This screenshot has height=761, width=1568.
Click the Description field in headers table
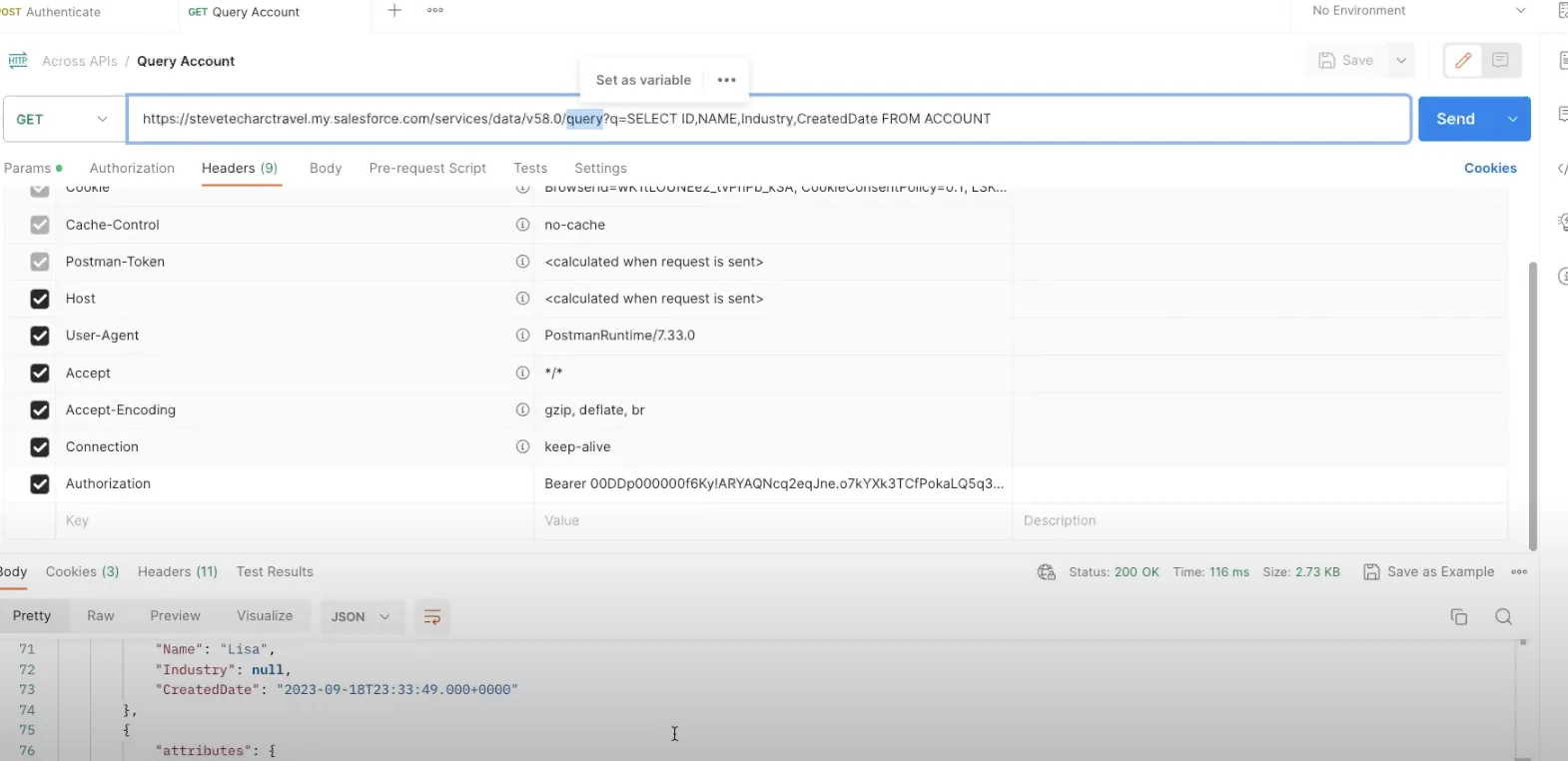[1259, 520]
